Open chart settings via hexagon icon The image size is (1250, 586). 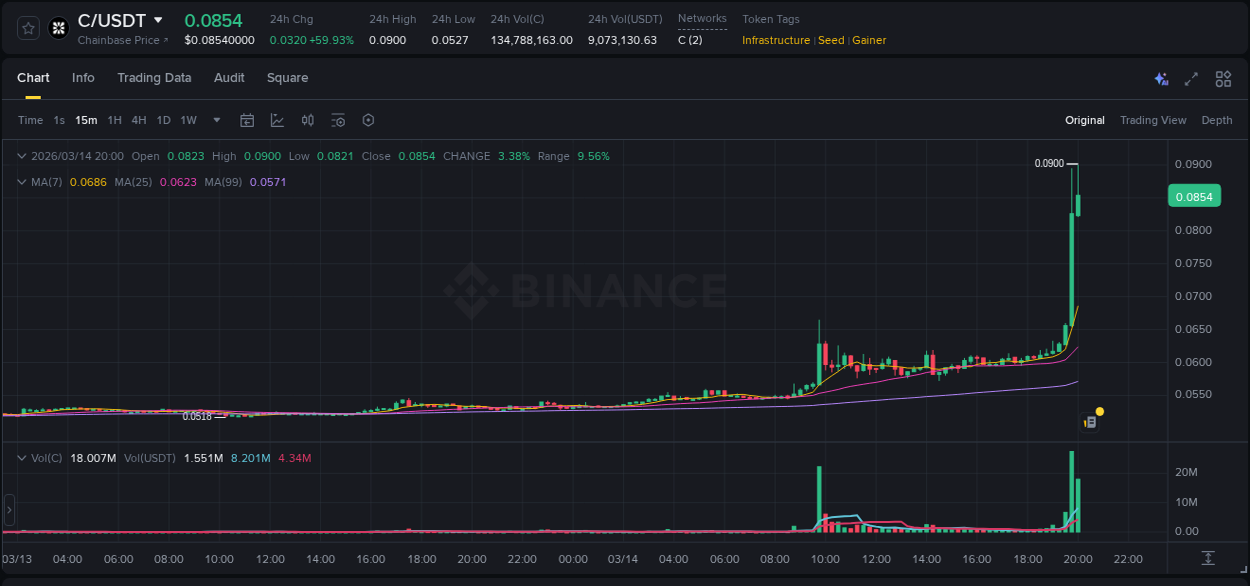coord(368,120)
